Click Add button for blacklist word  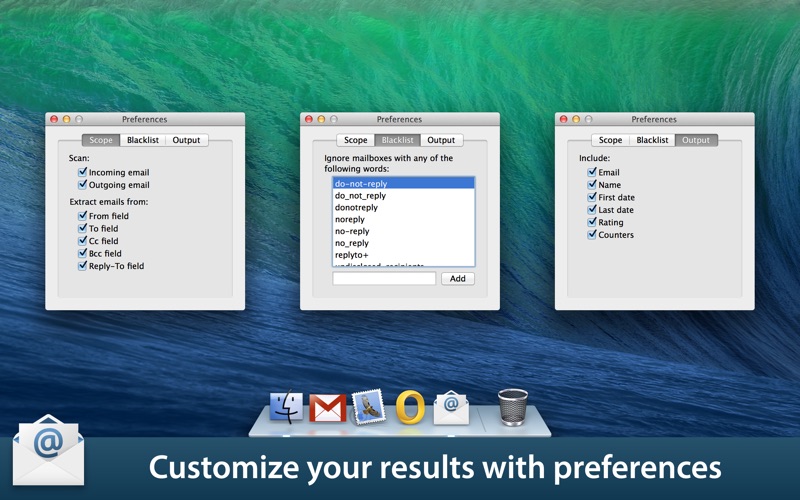click(x=458, y=279)
